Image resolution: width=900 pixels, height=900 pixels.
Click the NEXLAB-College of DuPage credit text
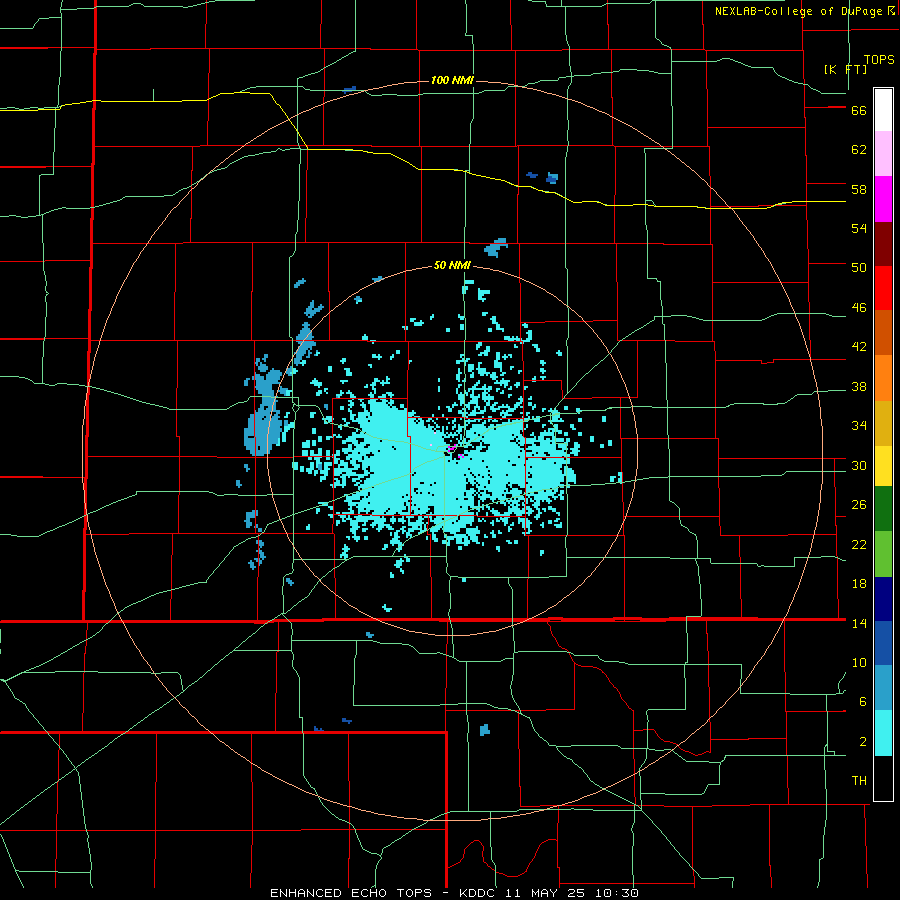[798, 11]
